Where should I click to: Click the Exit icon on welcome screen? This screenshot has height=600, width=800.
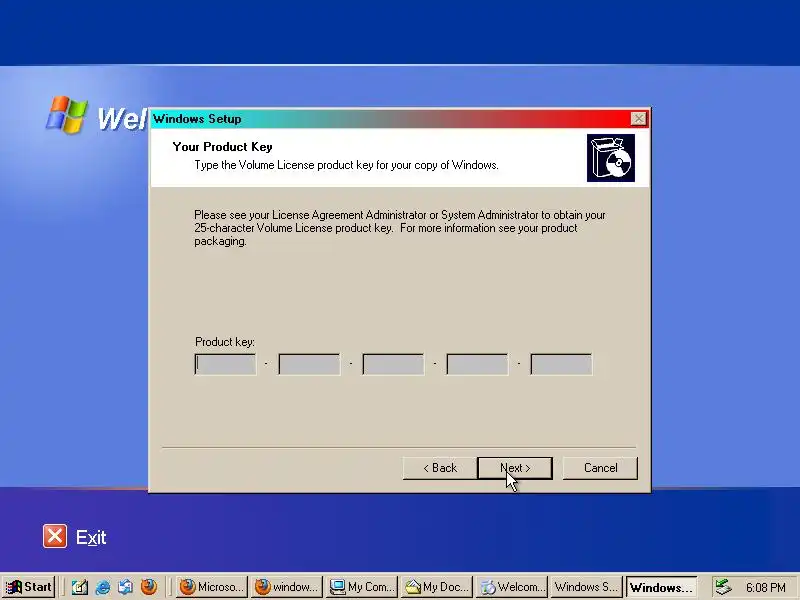[55, 536]
